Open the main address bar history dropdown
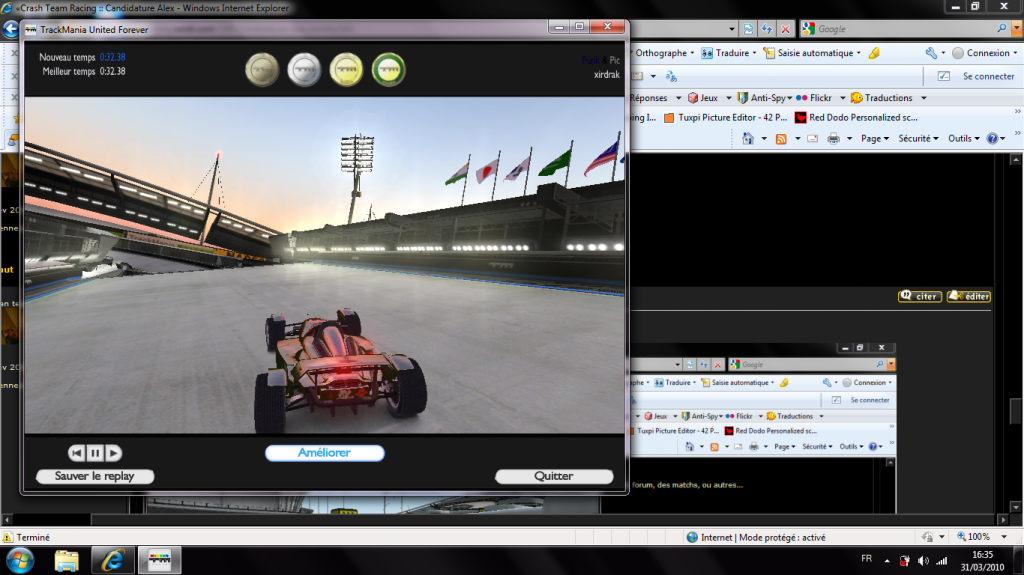 [x=731, y=29]
